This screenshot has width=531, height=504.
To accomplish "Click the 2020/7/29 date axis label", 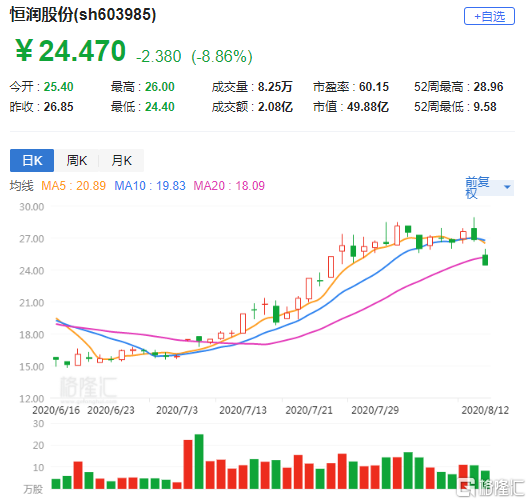I will (375, 410).
